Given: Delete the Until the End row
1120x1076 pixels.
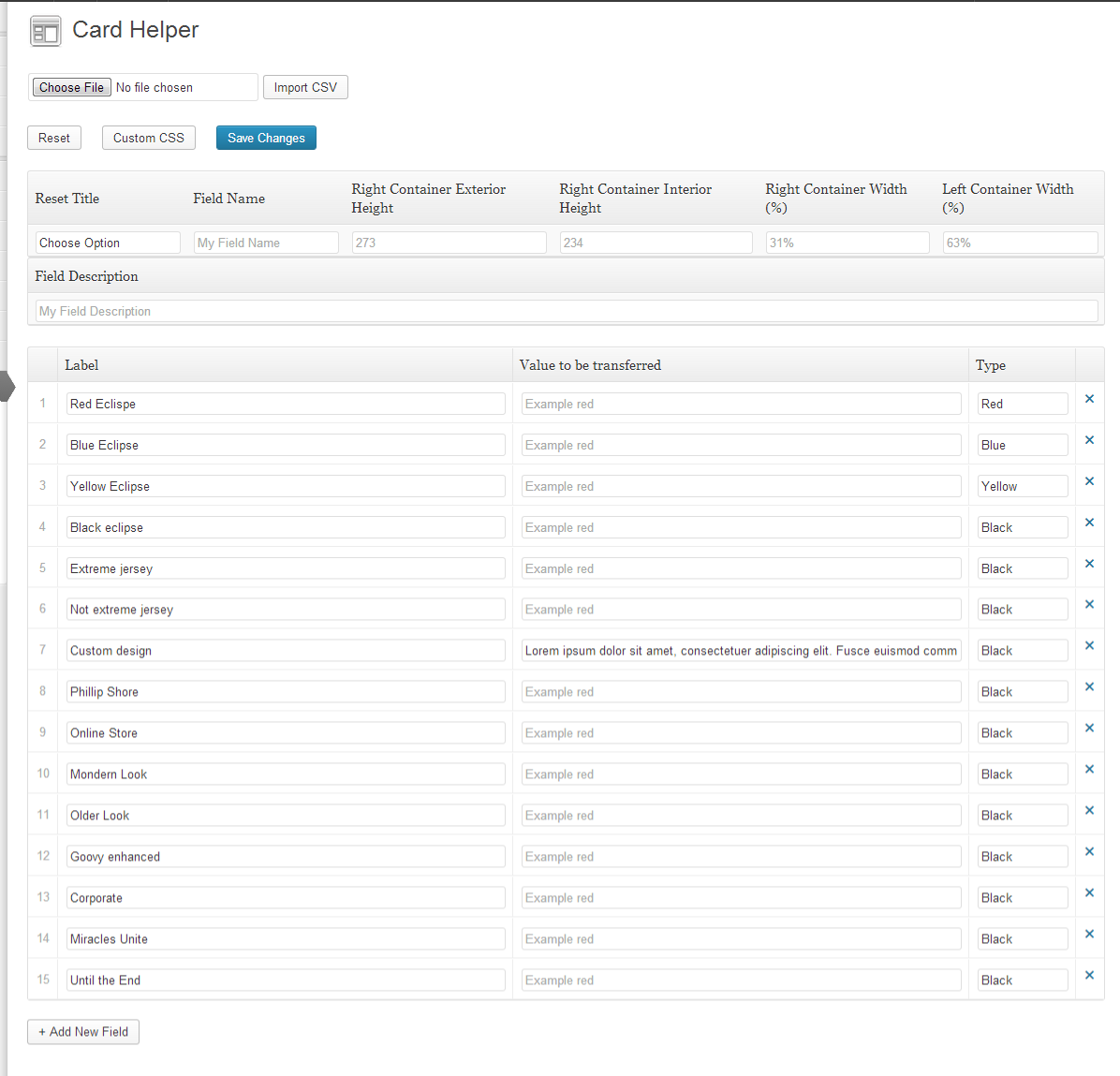Looking at the screenshot, I should point(1089,975).
